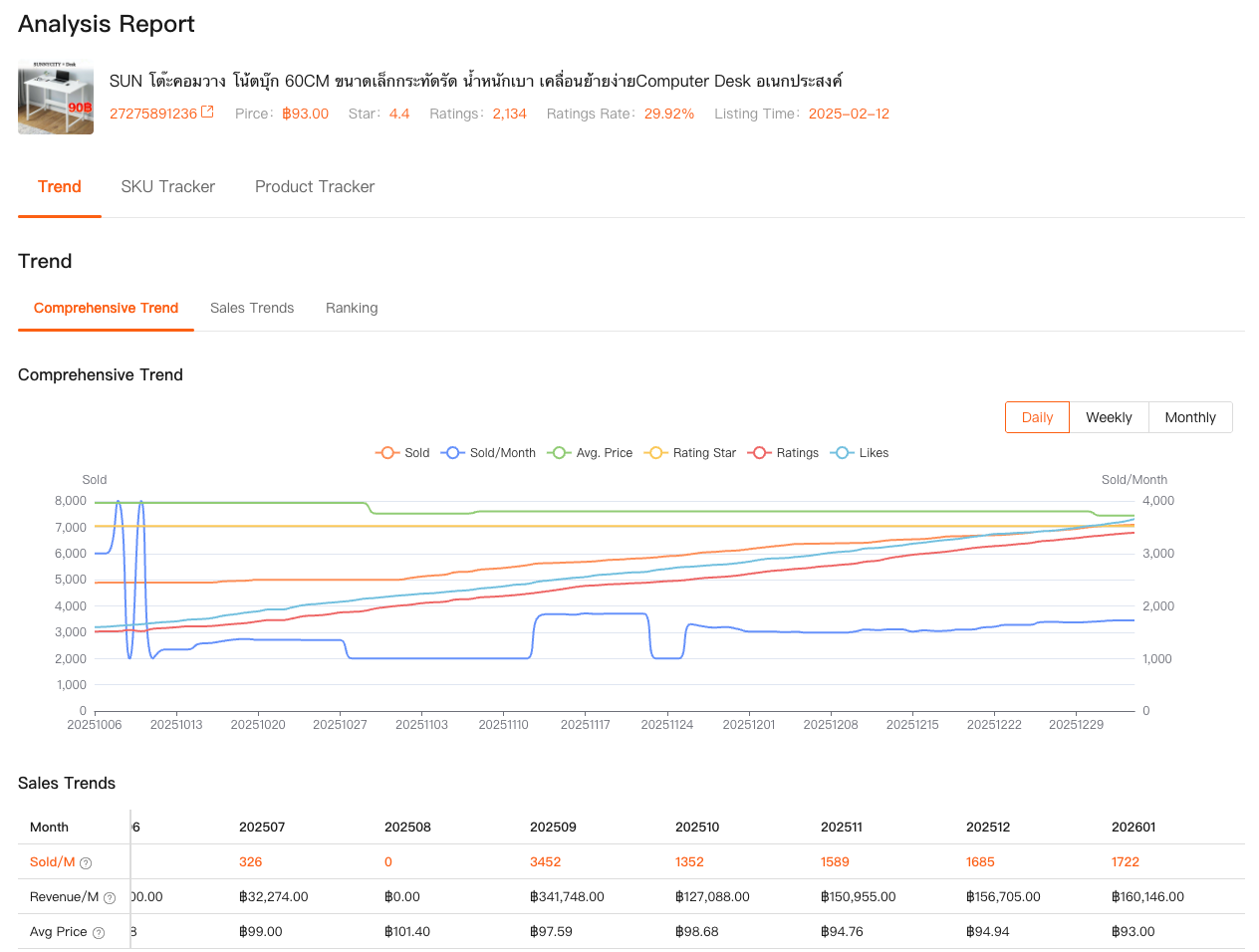Click the 202509 Sold/M value 3452
Image resolution: width=1259 pixels, height=952 pixels.
[x=545, y=862]
